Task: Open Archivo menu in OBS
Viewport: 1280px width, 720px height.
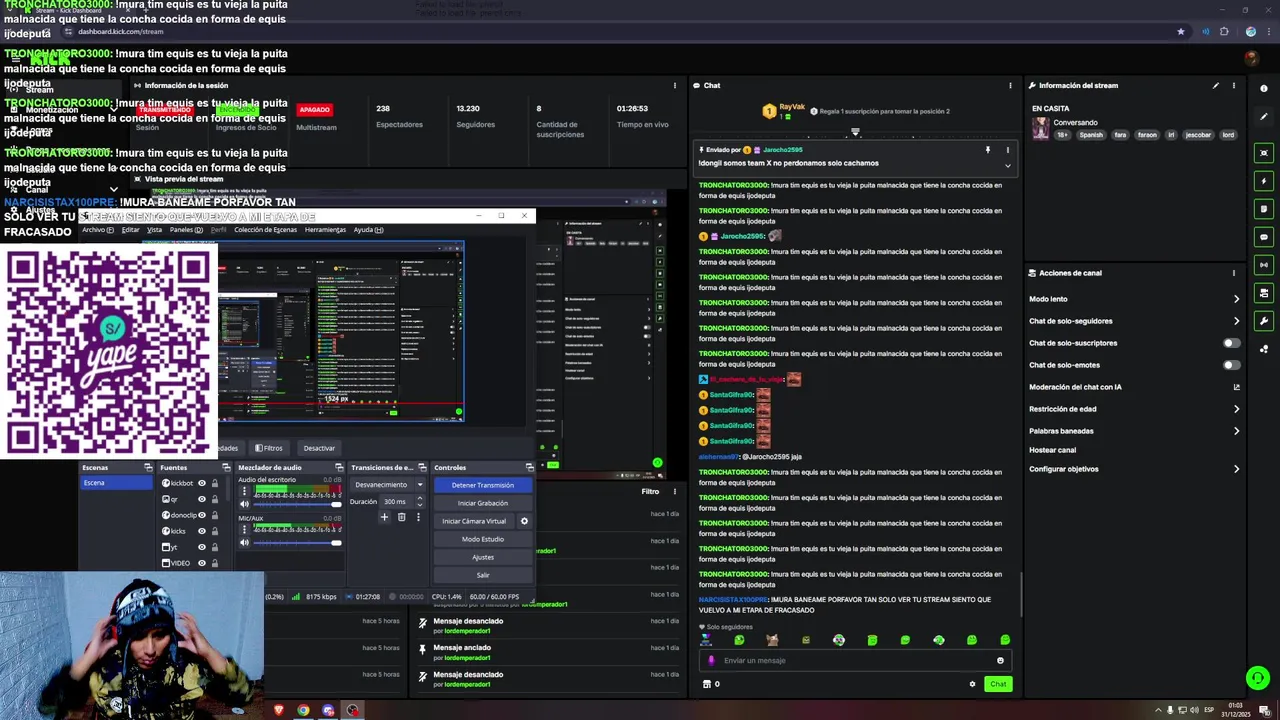Action: (x=98, y=230)
